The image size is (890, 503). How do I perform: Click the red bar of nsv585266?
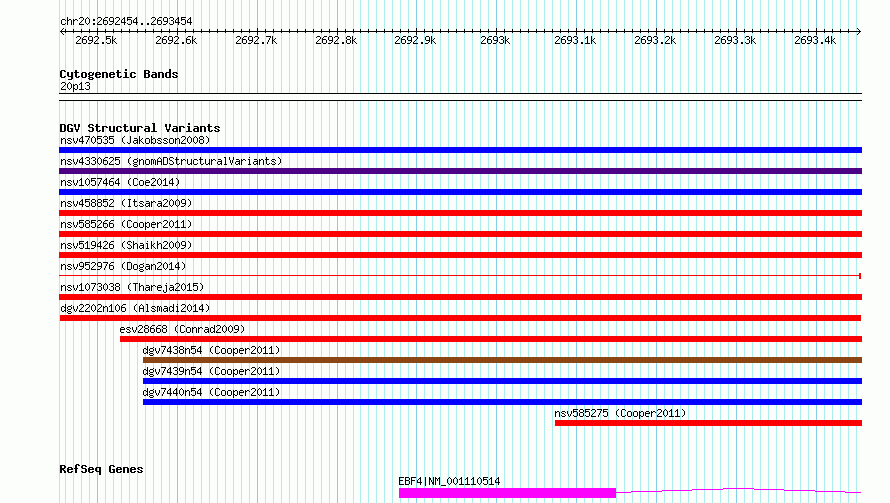(460, 234)
